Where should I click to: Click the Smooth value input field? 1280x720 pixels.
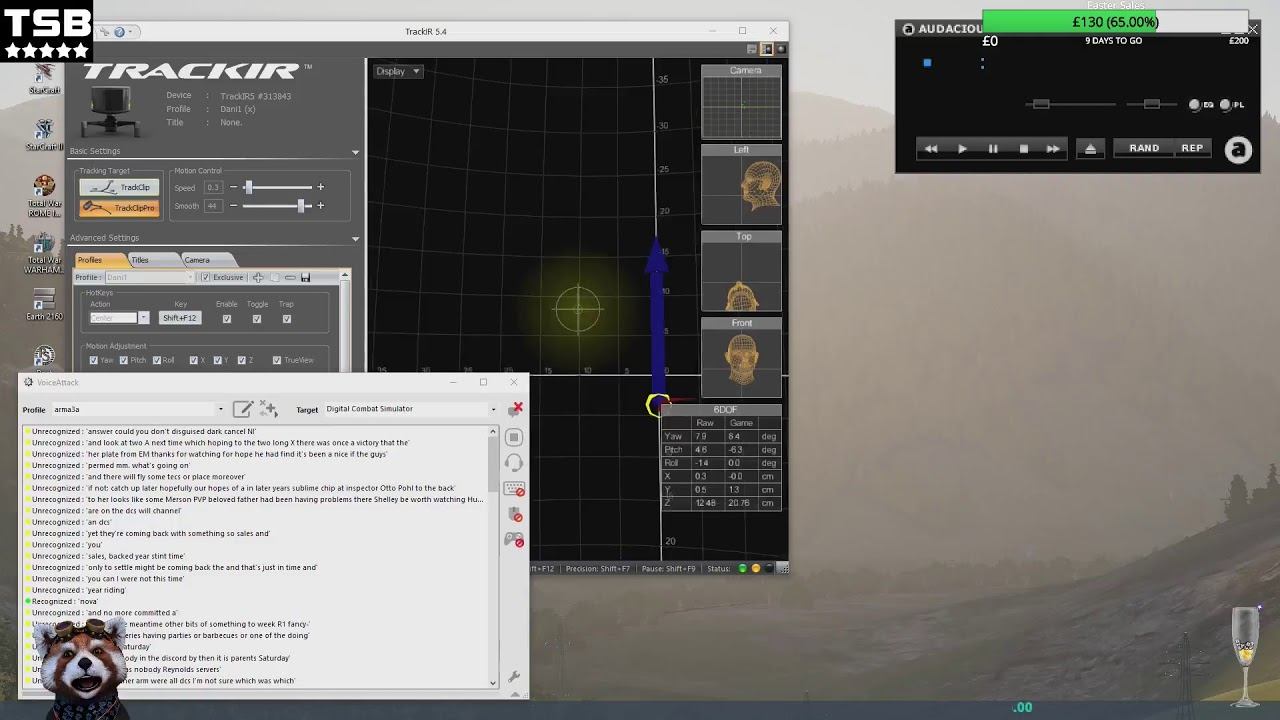coord(213,206)
